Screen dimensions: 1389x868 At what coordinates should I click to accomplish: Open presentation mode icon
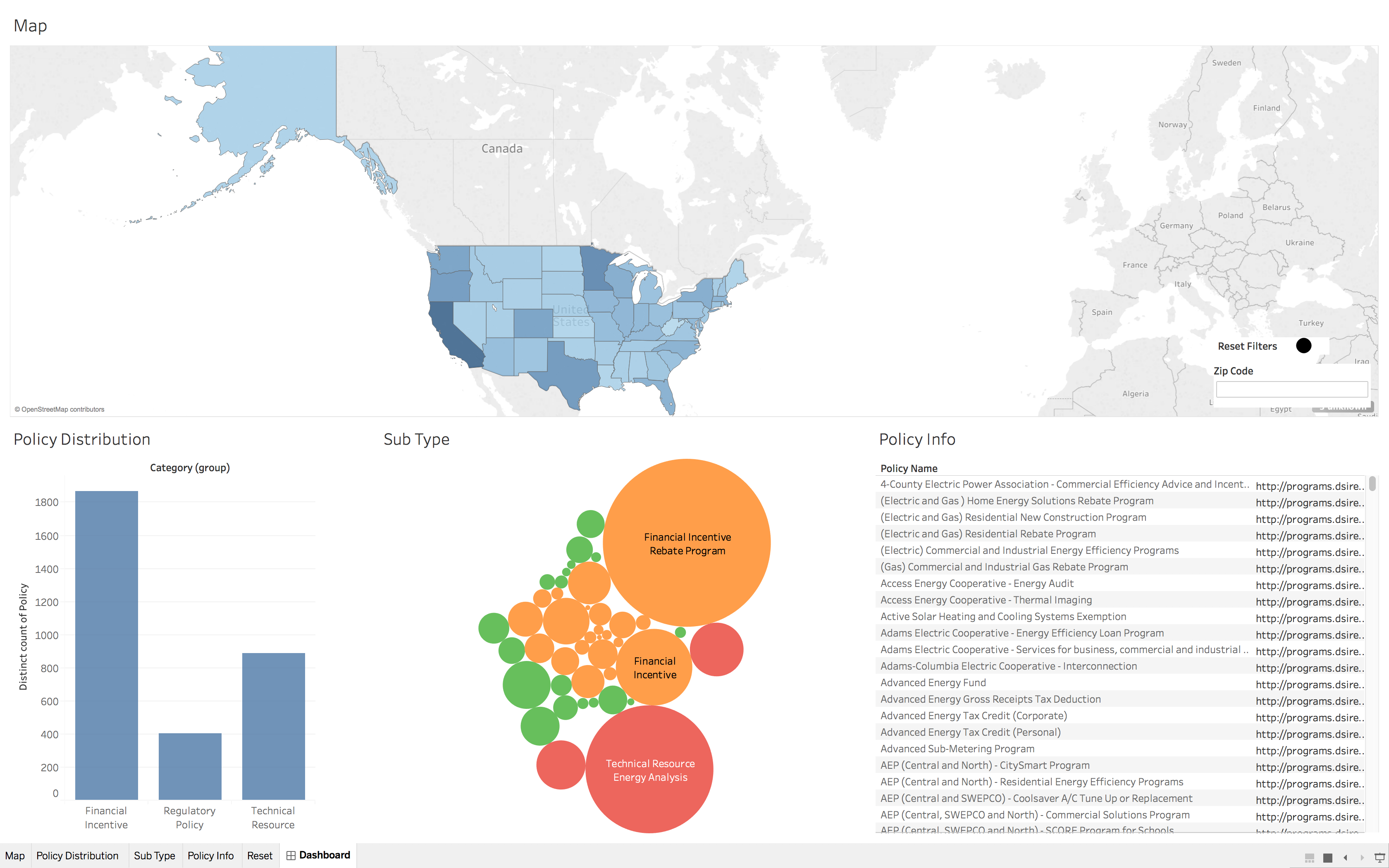(1379, 857)
